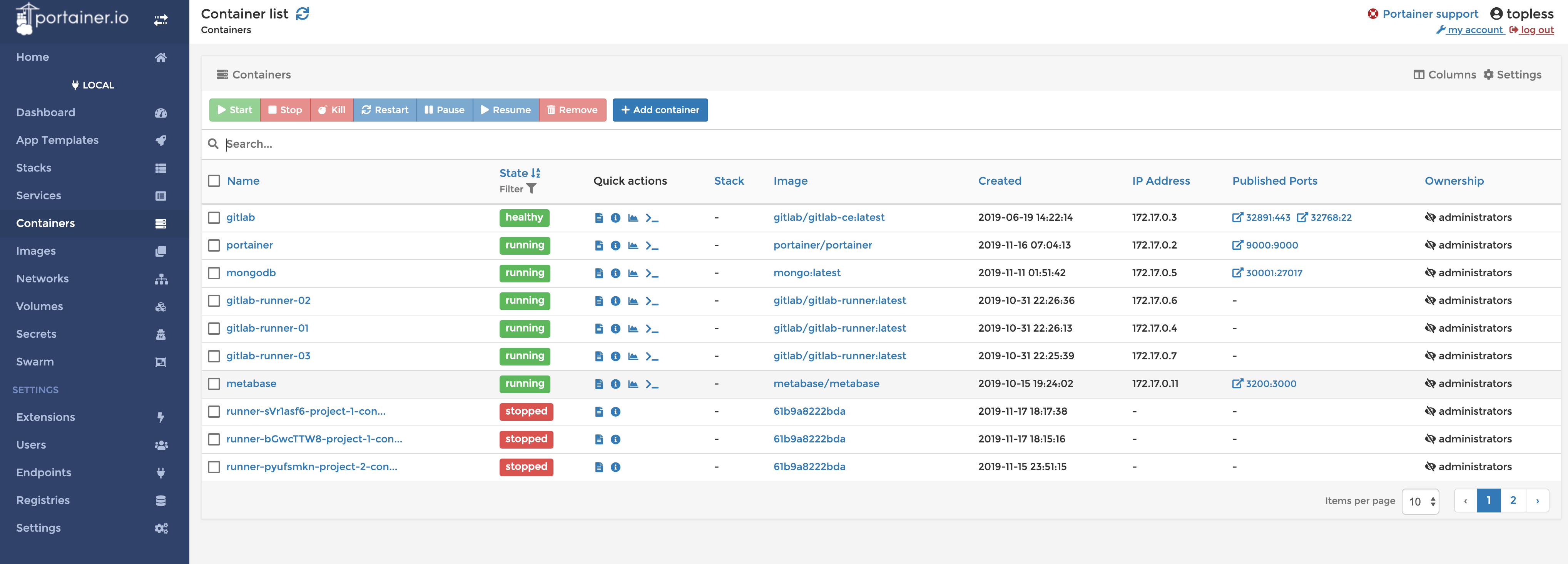
Task: Click the State filter funnel icon
Action: click(x=532, y=189)
